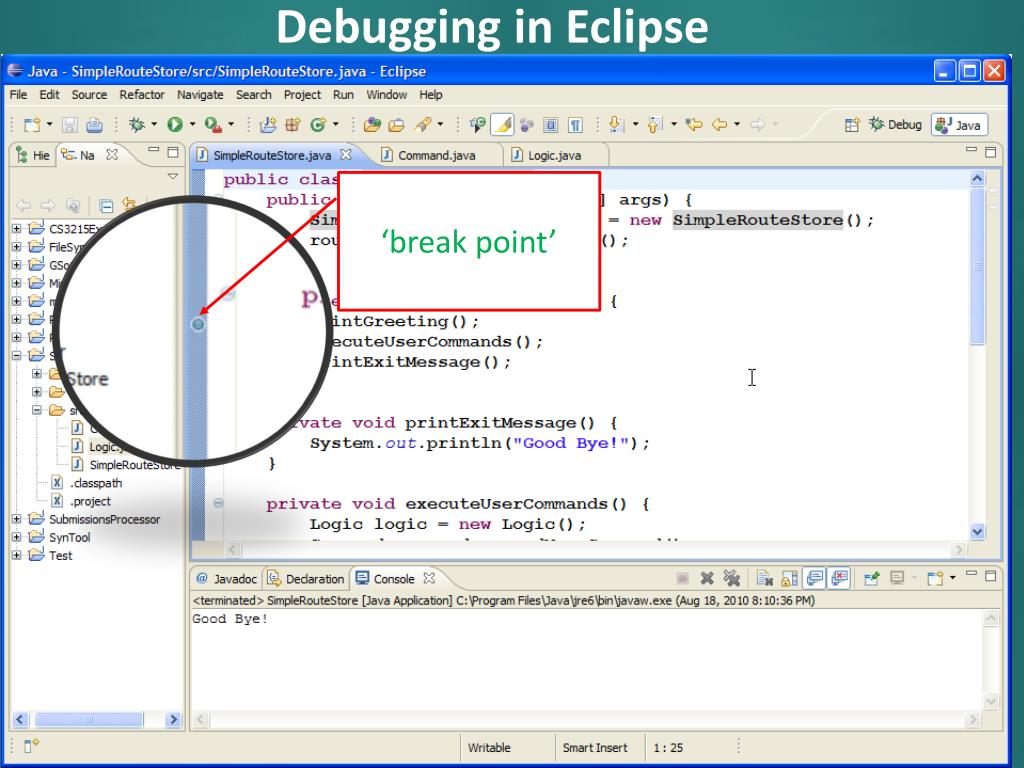Launch the External Tools run icon

click(x=213, y=124)
